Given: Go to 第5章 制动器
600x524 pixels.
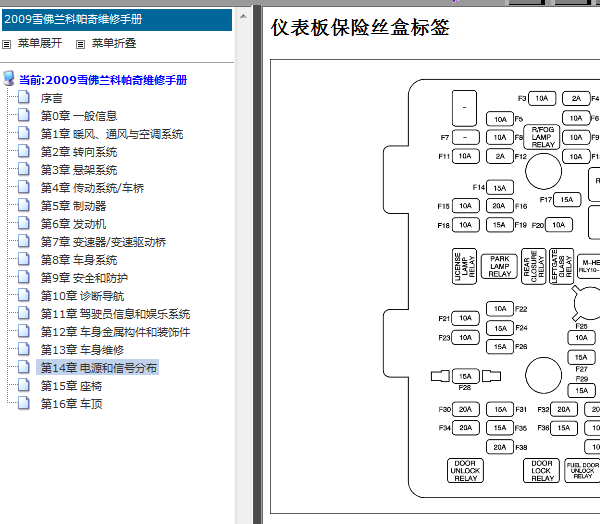Looking at the screenshot, I should (x=73, y=206).
